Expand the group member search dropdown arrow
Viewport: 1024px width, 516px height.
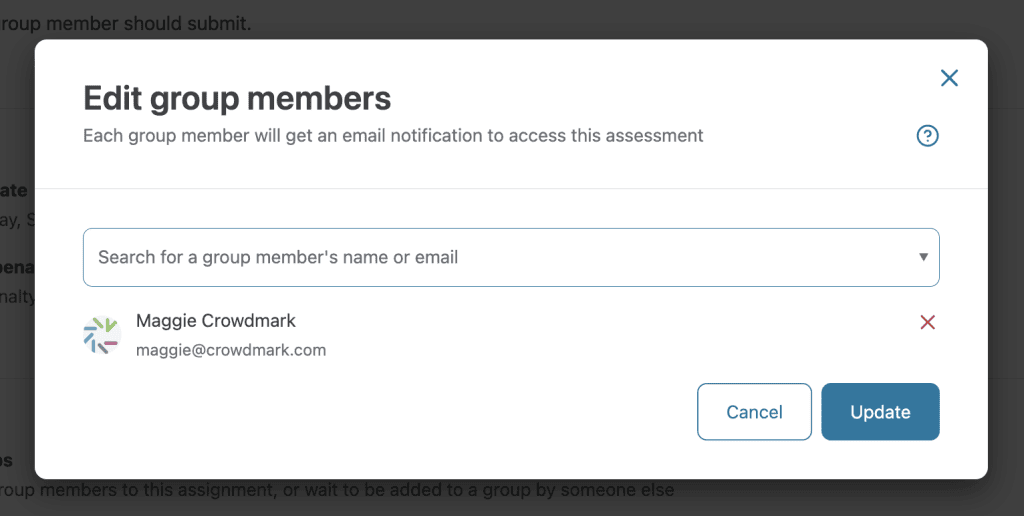click(924, 257)
